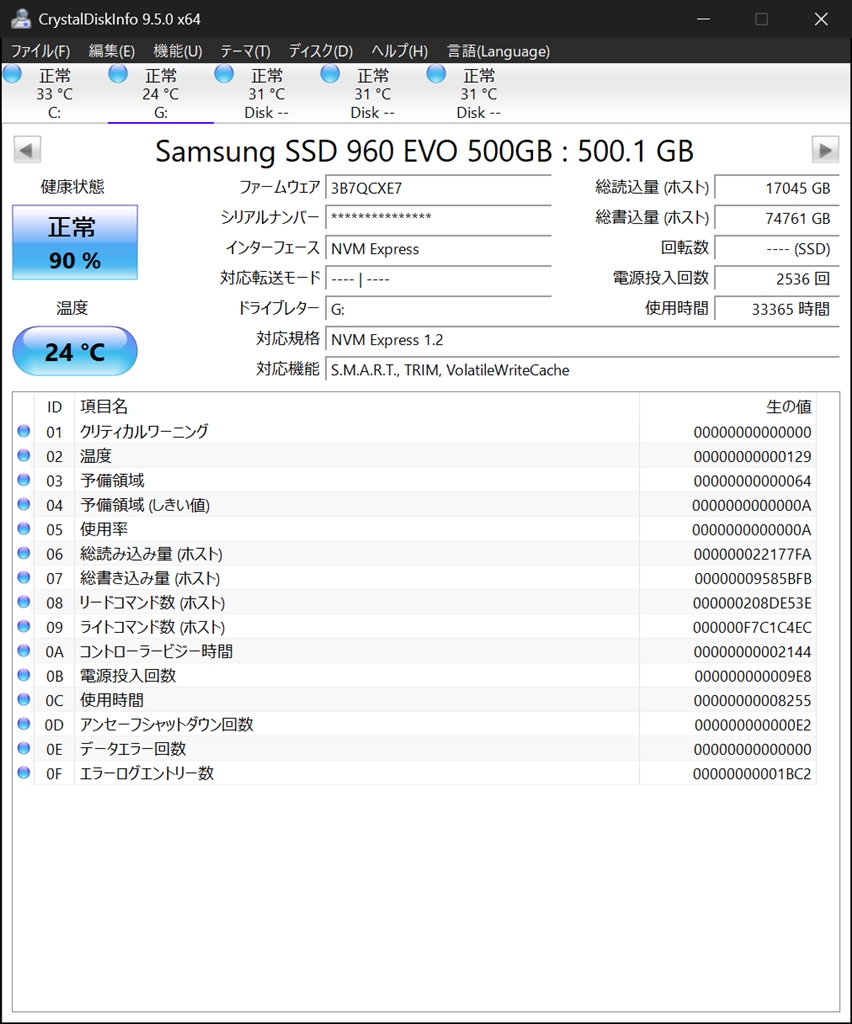Select raw value 0000000008255
852x1024 pixels.
coord(752,701)
